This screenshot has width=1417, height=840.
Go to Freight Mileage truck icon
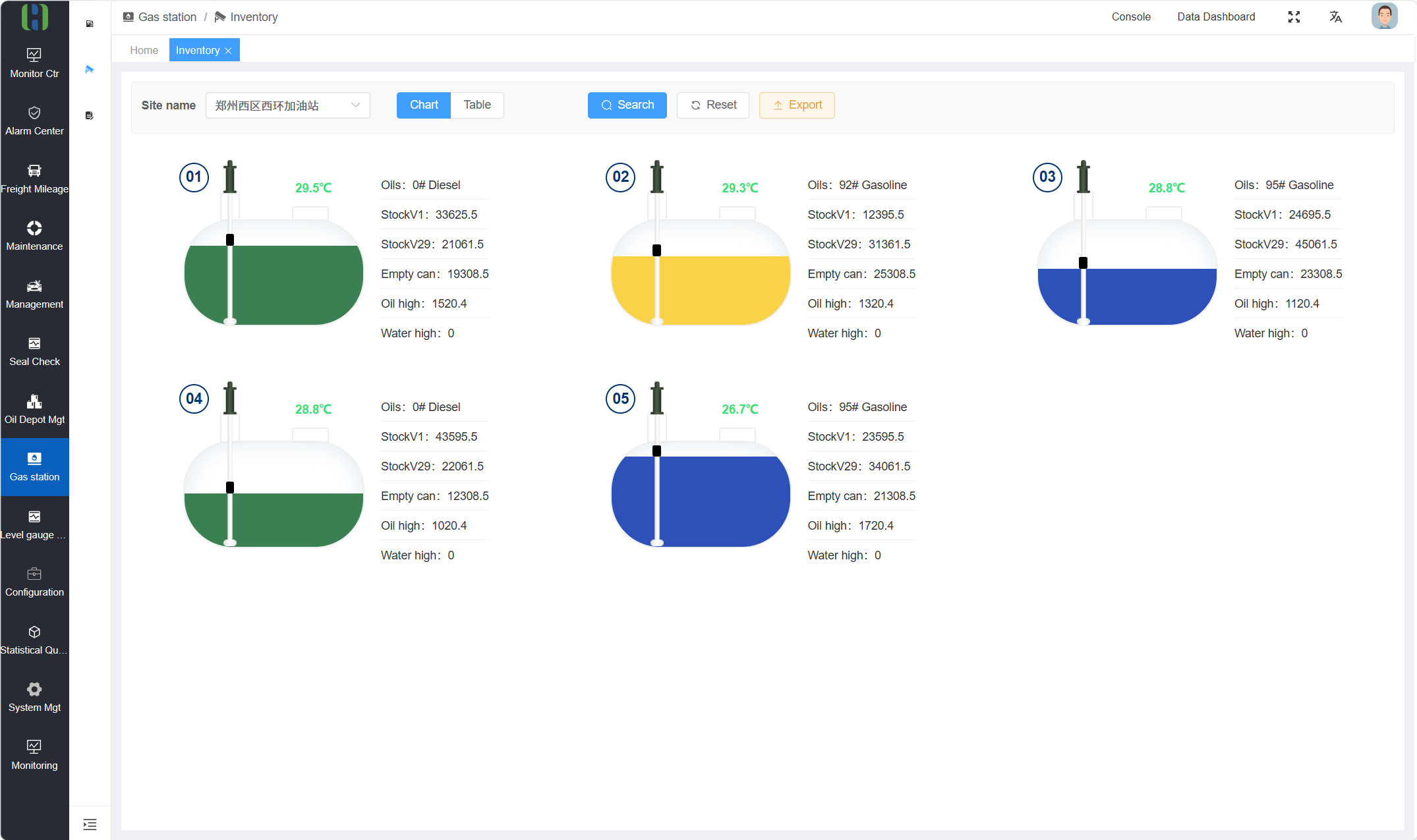point(34,171)
